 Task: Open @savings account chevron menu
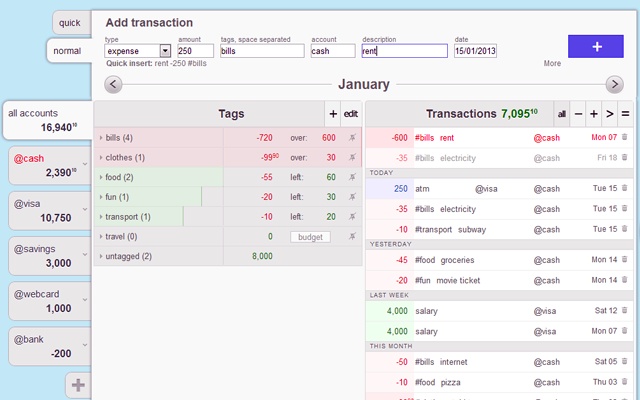85,254
